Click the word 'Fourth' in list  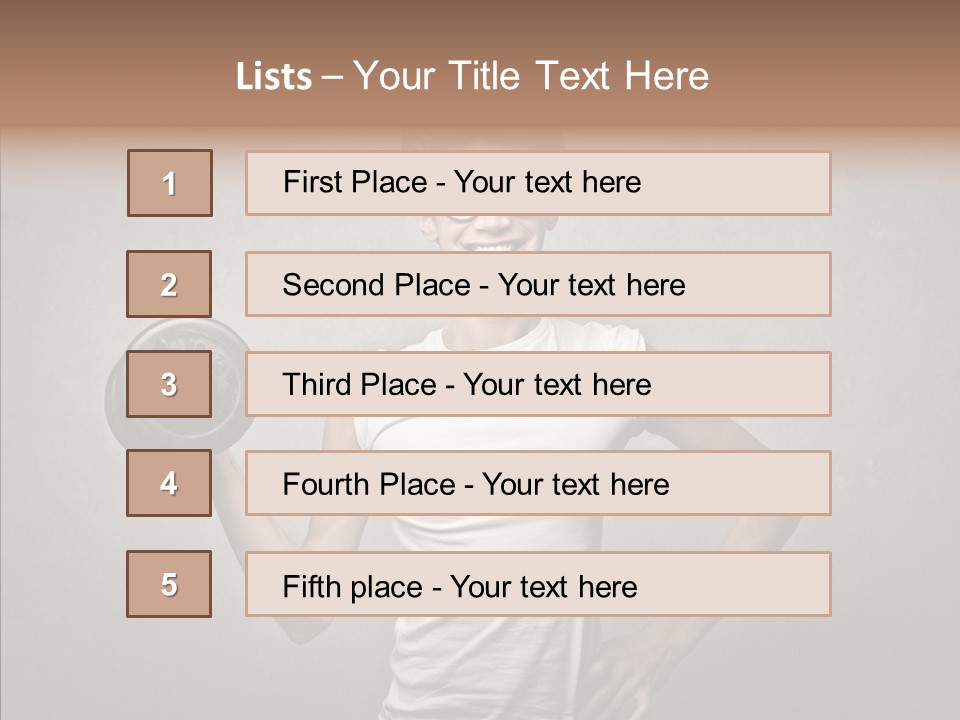pyautogui.click(x=325, y=484)
